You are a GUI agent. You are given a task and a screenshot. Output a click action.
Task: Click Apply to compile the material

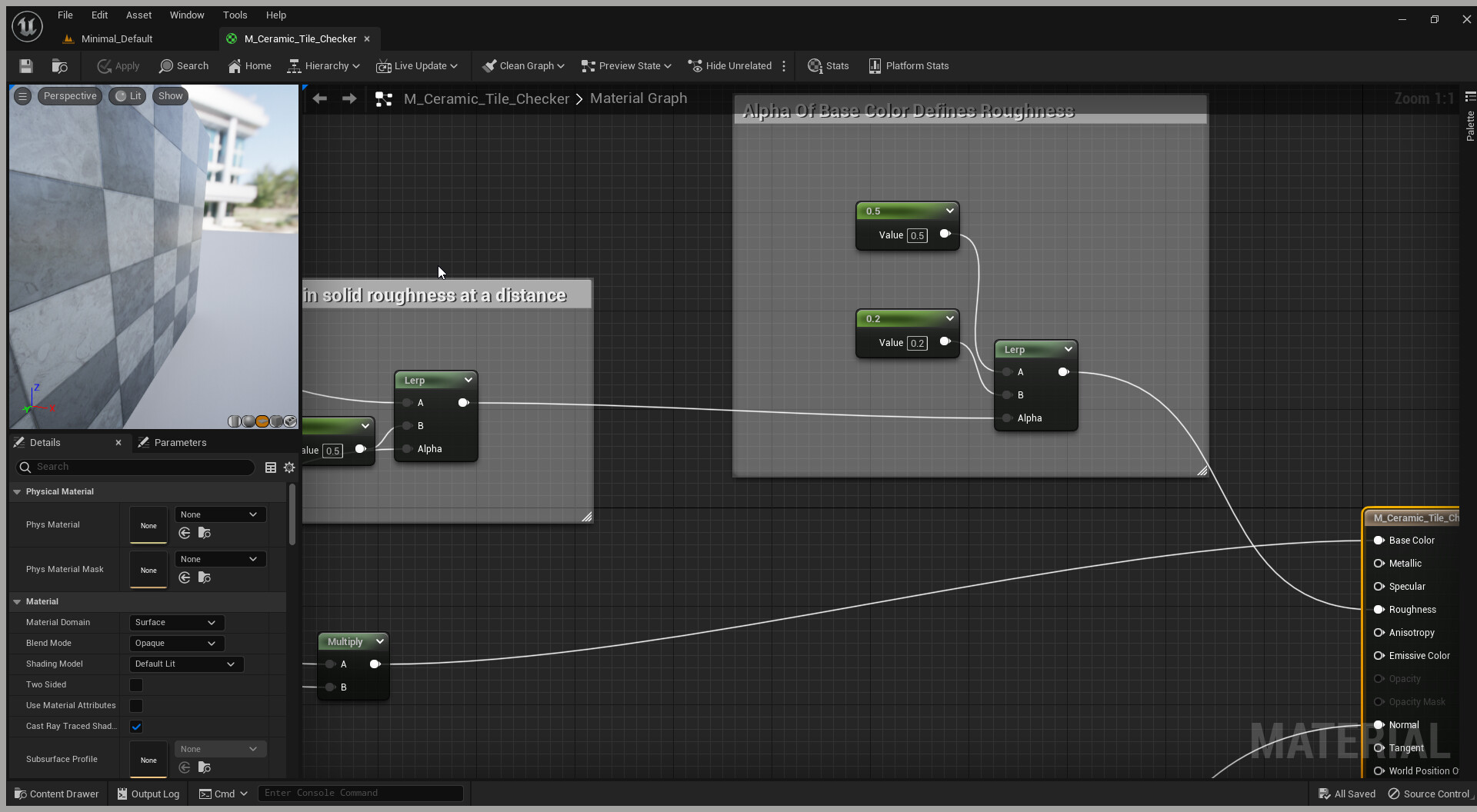[x=118, y=66]
